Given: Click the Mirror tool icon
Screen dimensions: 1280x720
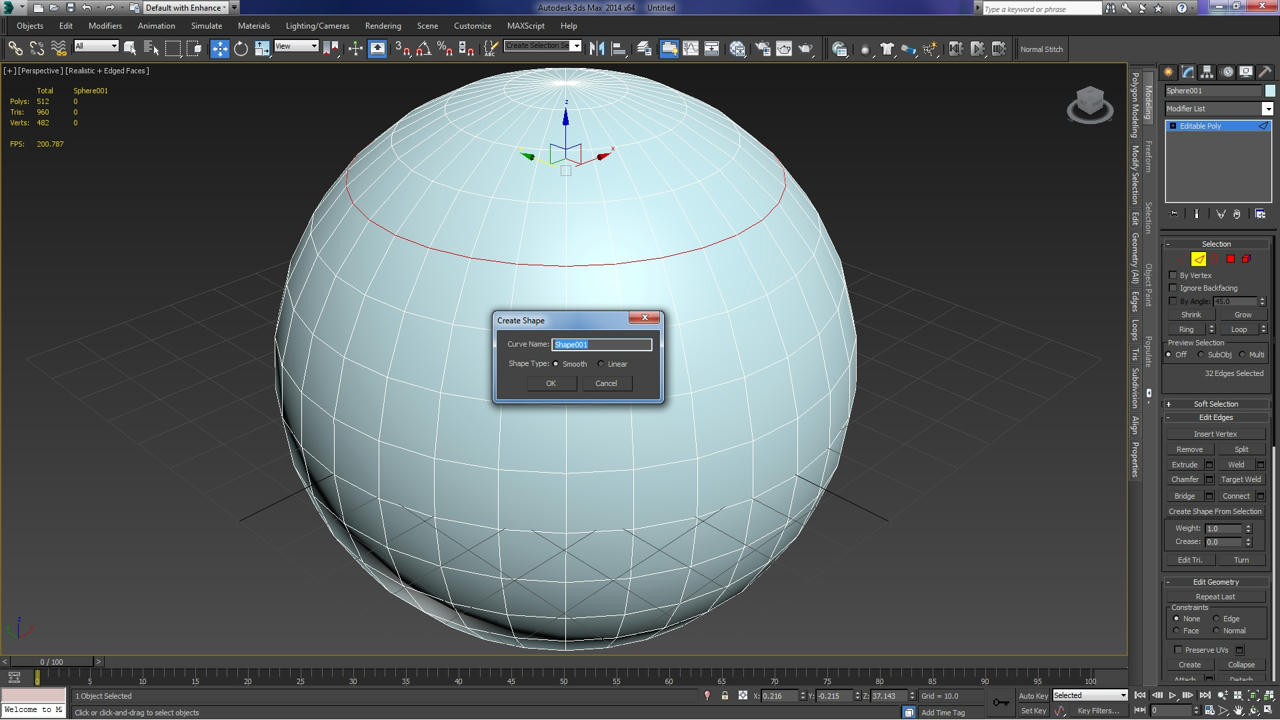Looking at the screenshot, I should click(597, 48).
